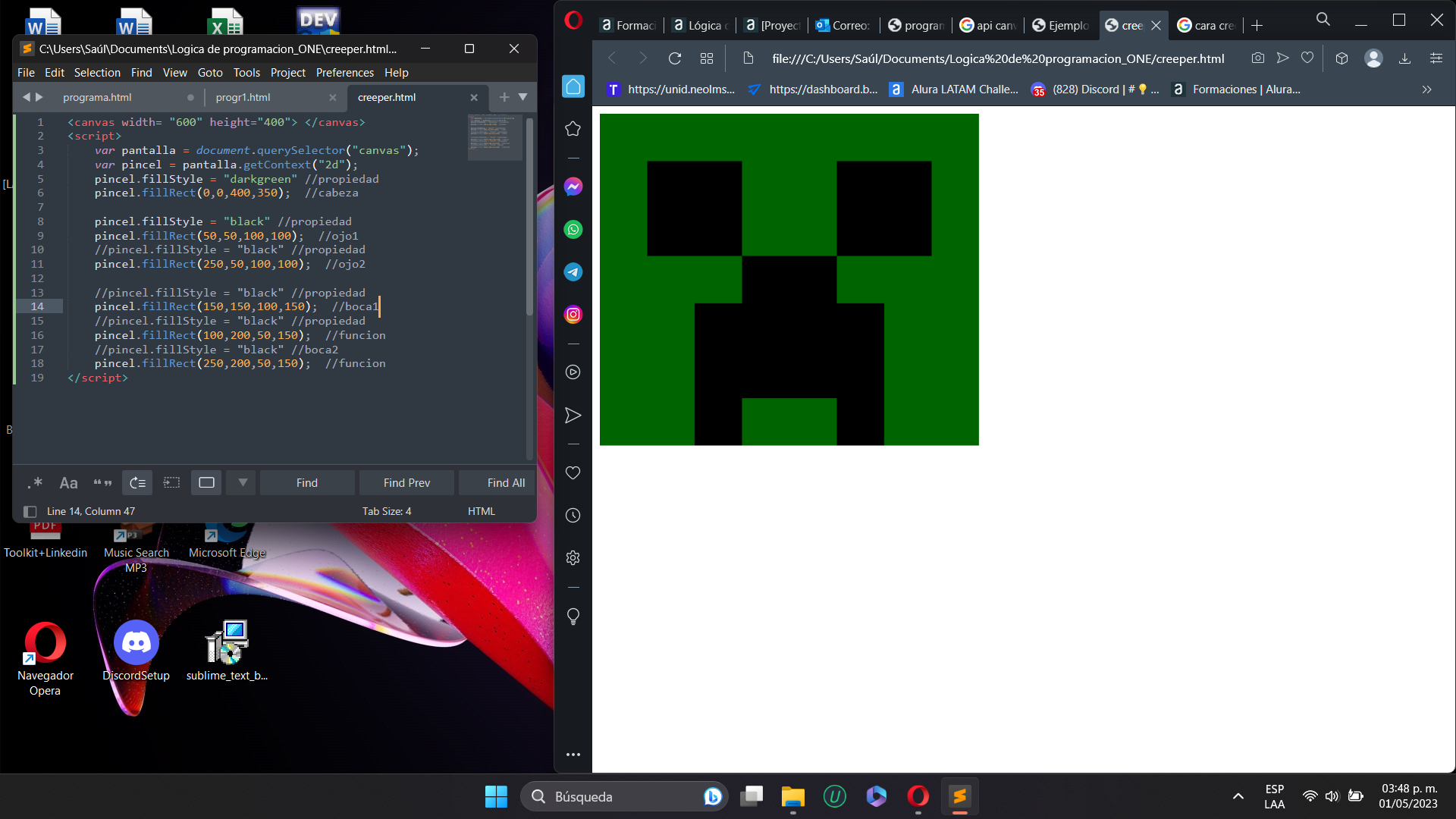Open the lightbulb icon in sidebar
This screenshot has width=1456, height=819.
pyautogui.click(x=573, y=617)
